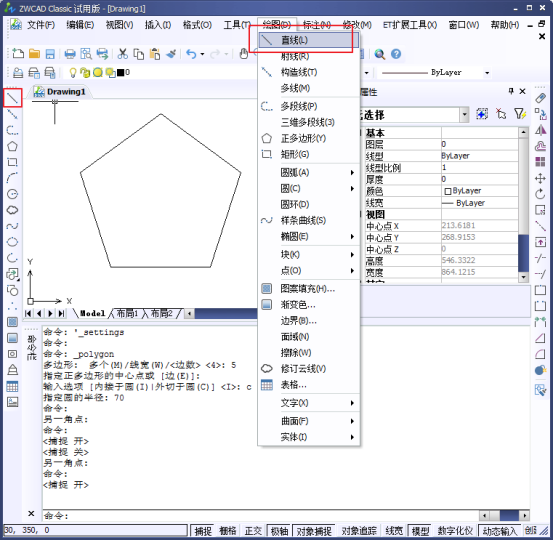Toggle 动态输入 dynamic input in status bar
This screenshot has width=554, height=541.
pos(500,531)
